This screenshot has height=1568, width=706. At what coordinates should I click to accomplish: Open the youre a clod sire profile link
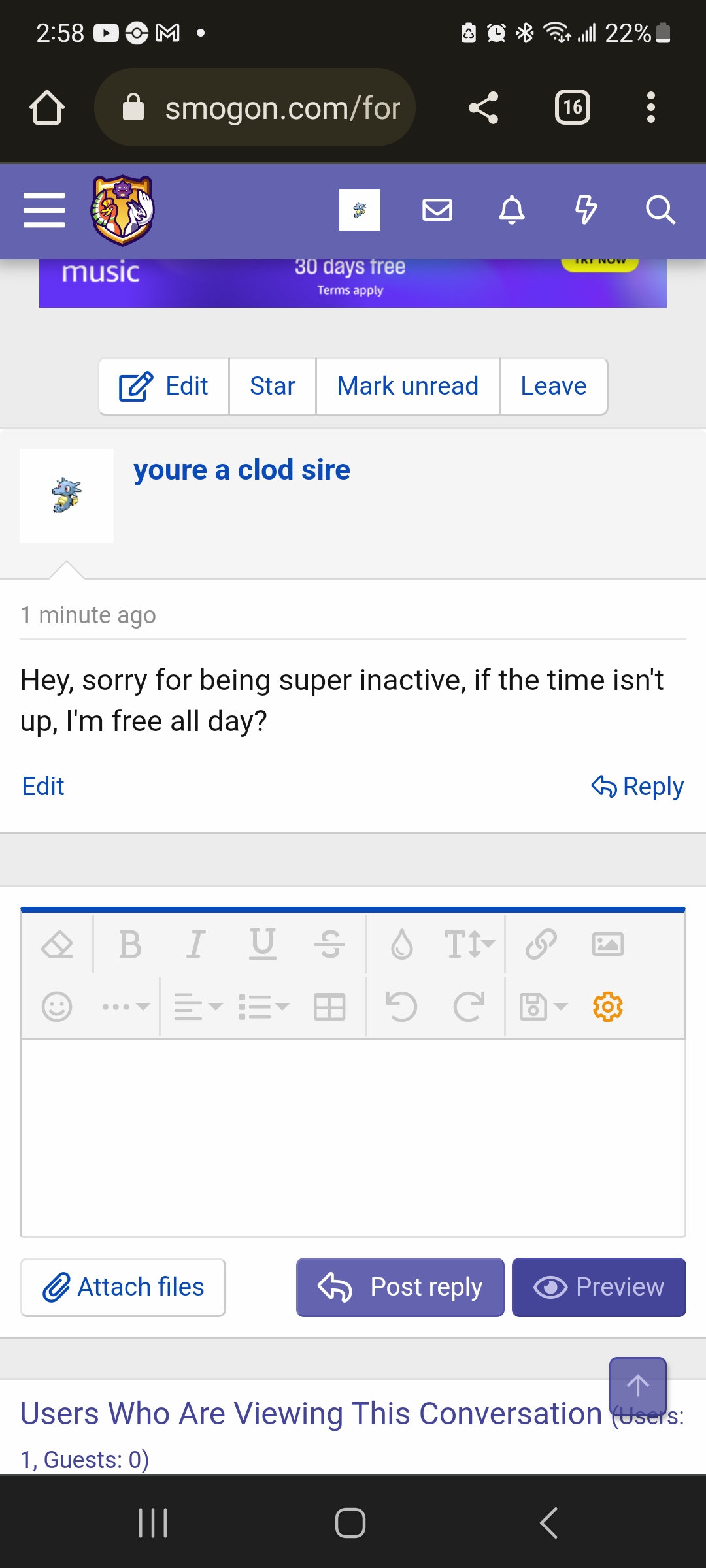coord(242,470)
